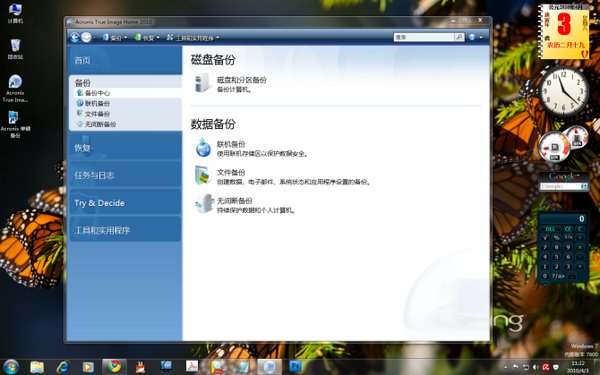Open the QQ penguin taskbar icon
The width and height of the screenshot is (600, 375).
(x=140, y=367)
